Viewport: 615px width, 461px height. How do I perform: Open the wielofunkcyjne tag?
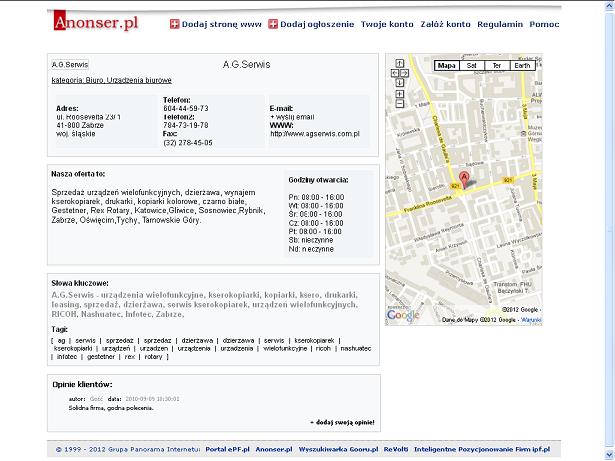pyautogui.click(x=285, y=348)
